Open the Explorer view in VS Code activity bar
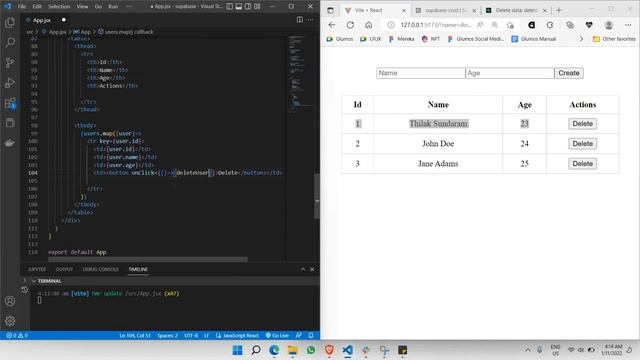The image size is (640, 360). pyautogui.click(x=10, y=23)
